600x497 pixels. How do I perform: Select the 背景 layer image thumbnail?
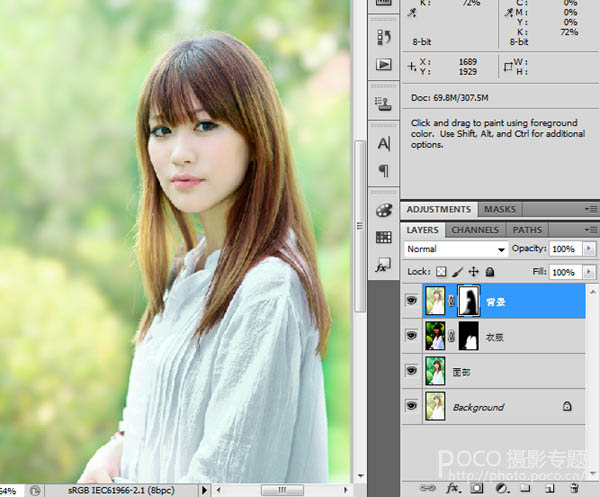click(435, 301)
